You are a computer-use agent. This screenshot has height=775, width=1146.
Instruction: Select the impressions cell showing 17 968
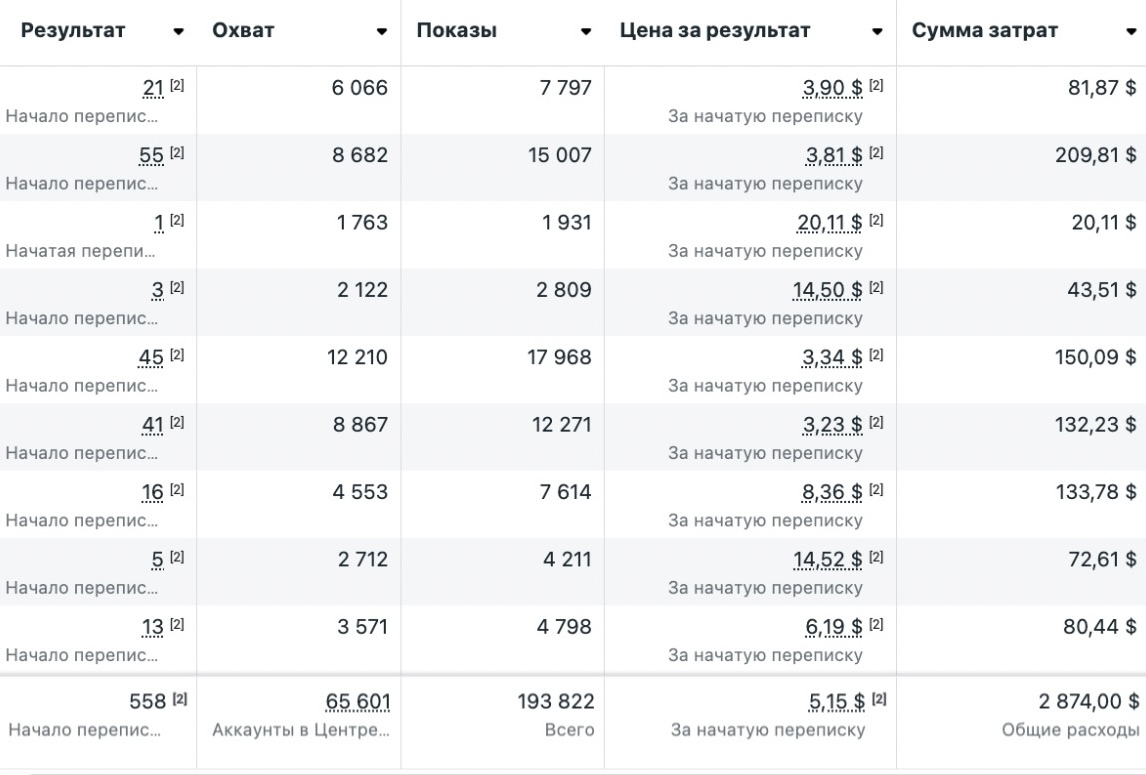click(x=559, y=358)
